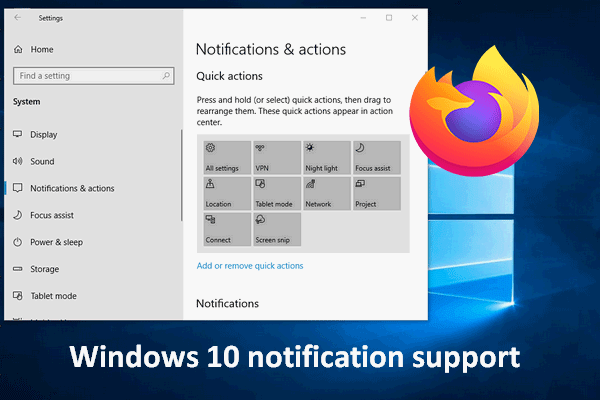Viewport: 600px width, 400px height.
Task: Click the Find a setting search box
Action: [94, 76]
